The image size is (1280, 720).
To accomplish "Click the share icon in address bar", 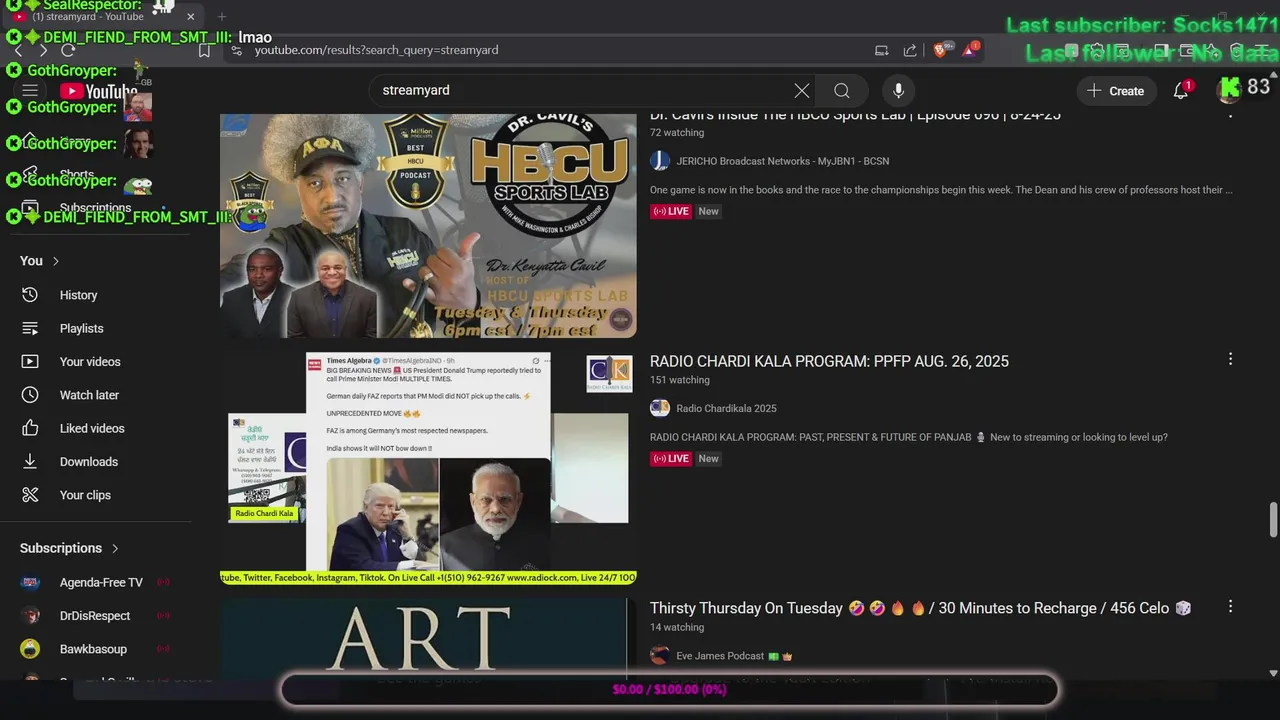I will coord(910,50).
